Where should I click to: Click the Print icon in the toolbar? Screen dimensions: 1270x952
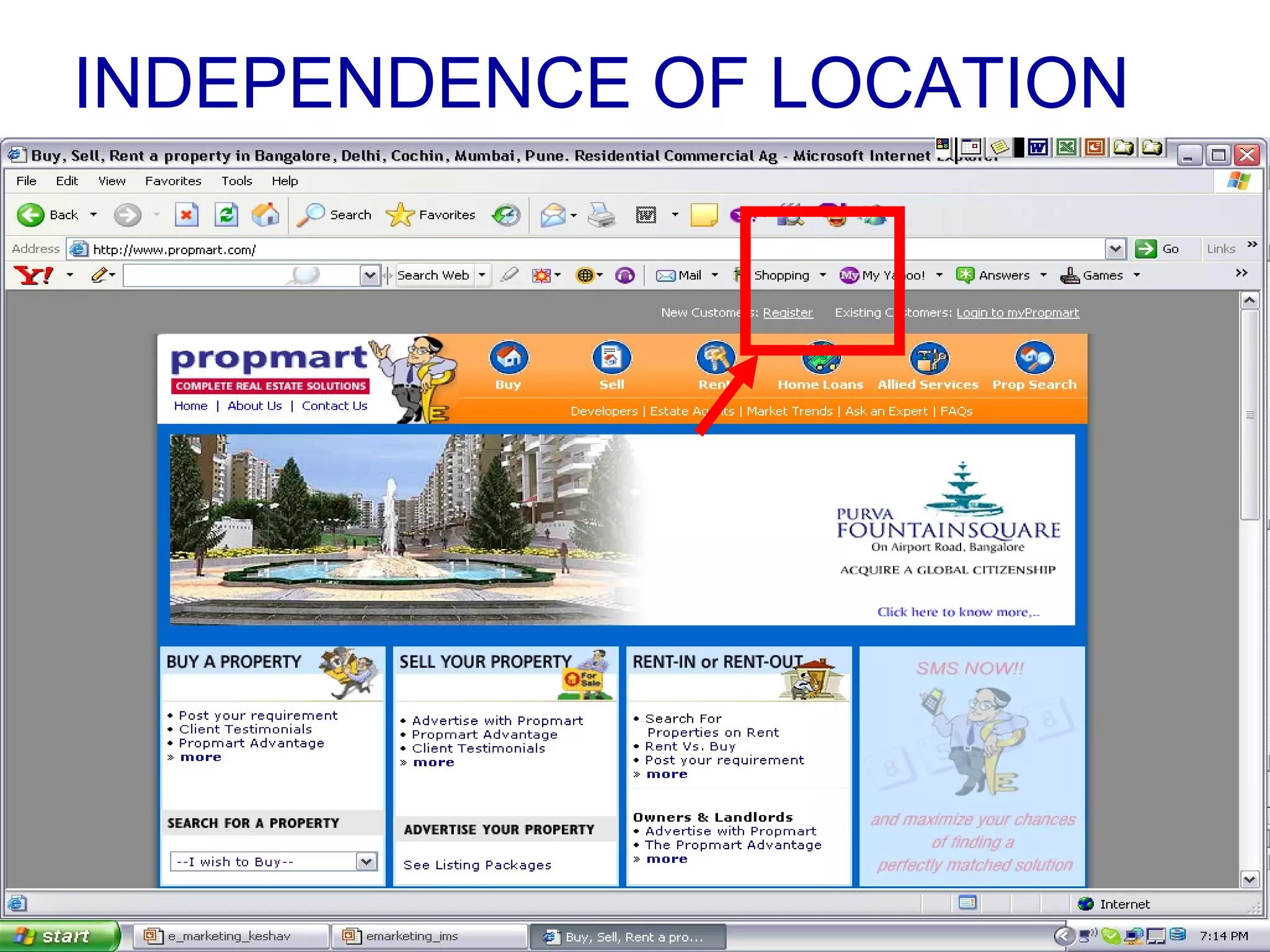coord(602,215)
